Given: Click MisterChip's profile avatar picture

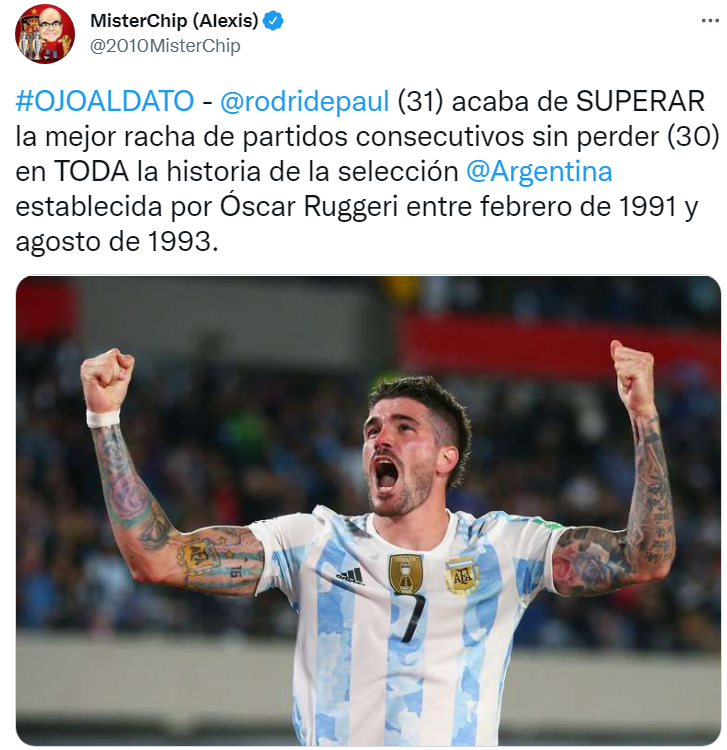Looking at the screenshot, I should pyautogui.click(x=45, y=34).
